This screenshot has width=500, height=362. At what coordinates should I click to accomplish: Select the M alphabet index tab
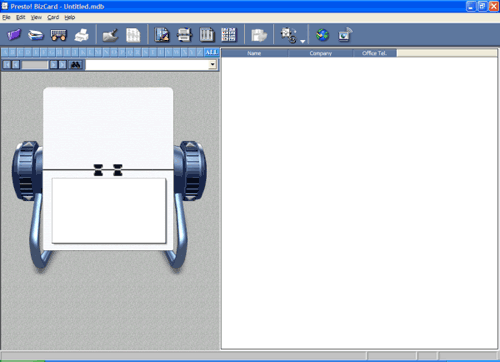(x=98, y=52)
